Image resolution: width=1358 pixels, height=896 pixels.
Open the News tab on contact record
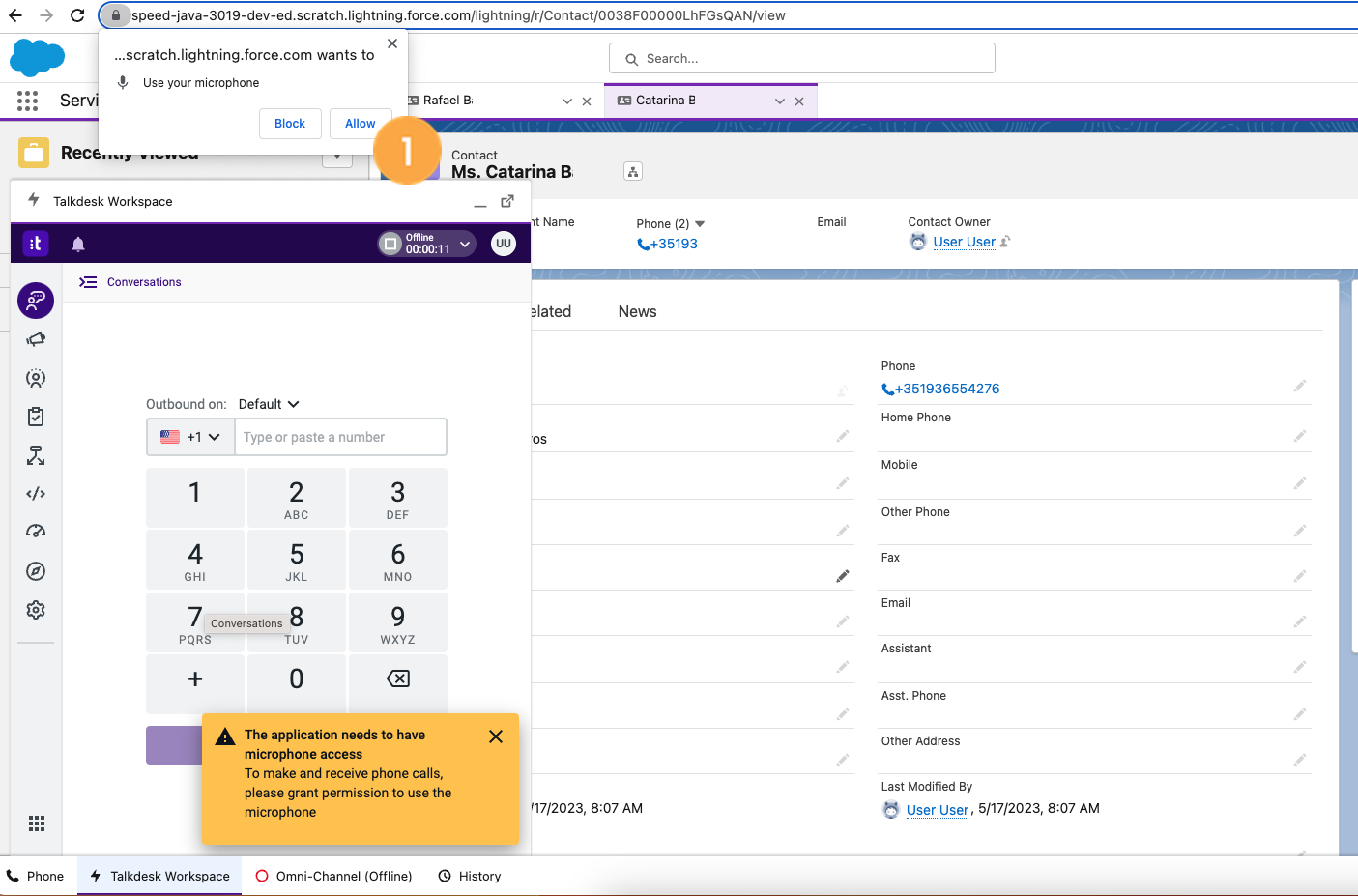[637, 311]
